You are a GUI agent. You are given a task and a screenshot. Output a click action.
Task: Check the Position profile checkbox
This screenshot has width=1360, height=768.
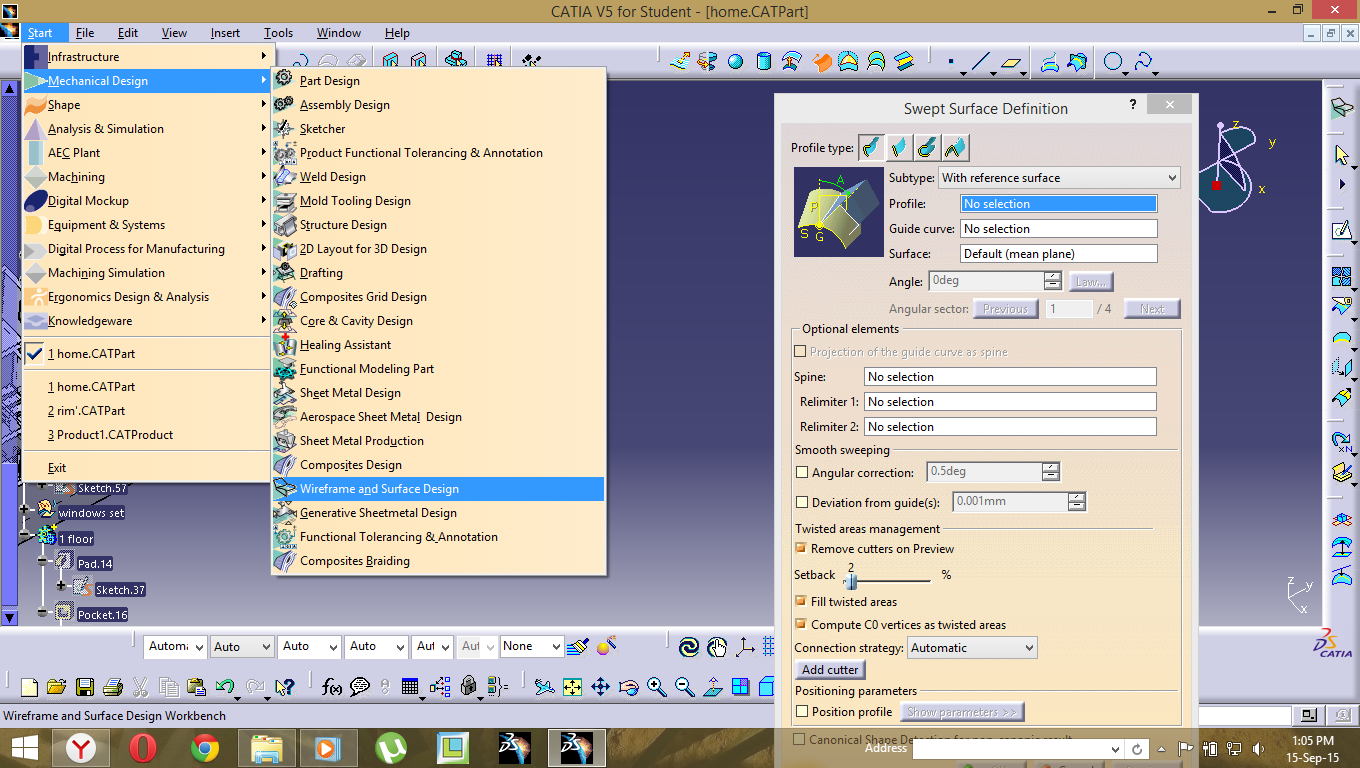point(801,712)
